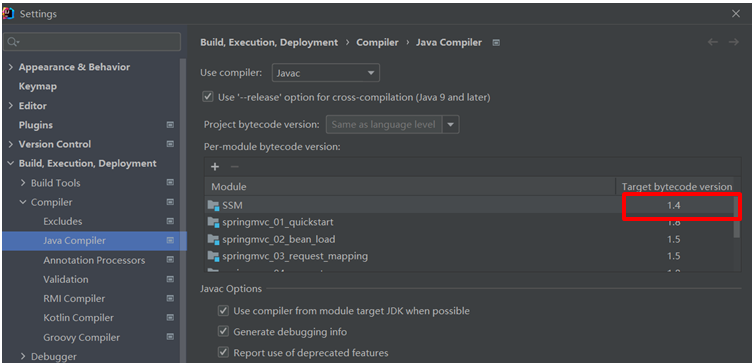Toggle the '--release' cross-compilation checkbox

click(208, 97)
